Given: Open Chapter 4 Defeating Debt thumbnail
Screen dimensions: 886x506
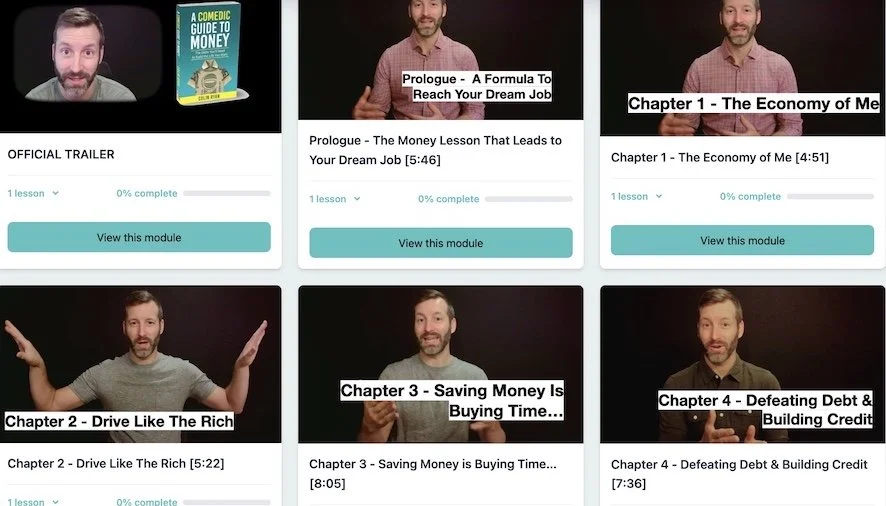Looking at the screenshot, I should point(742,364).
